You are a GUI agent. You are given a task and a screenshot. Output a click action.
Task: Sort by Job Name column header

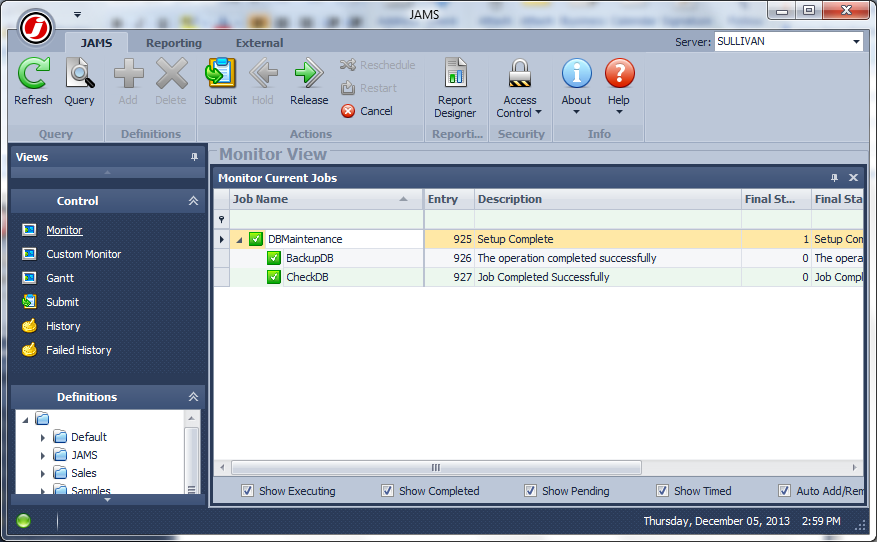click(327, 199)
